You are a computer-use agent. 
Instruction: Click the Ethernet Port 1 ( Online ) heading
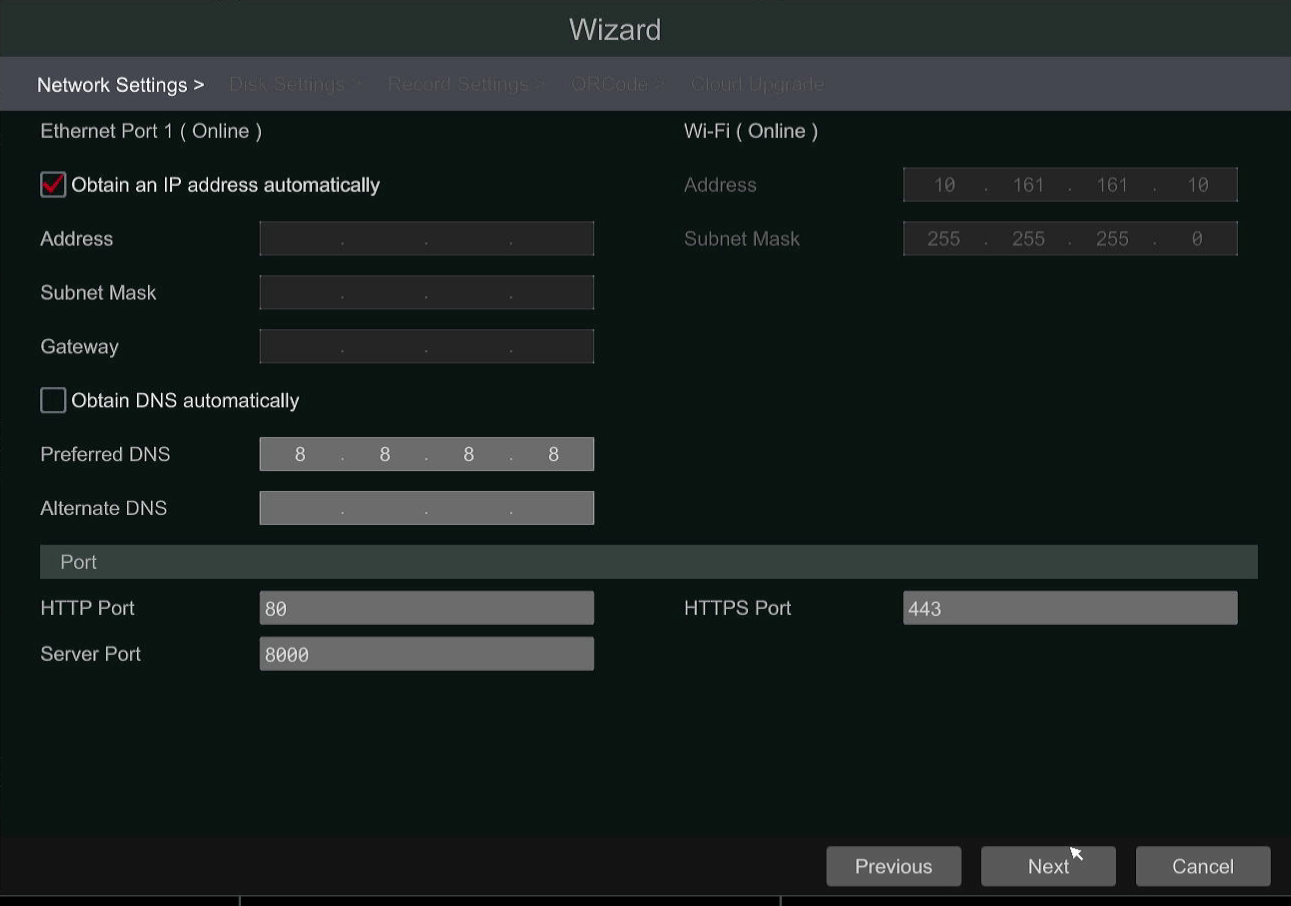pos(151,131)
